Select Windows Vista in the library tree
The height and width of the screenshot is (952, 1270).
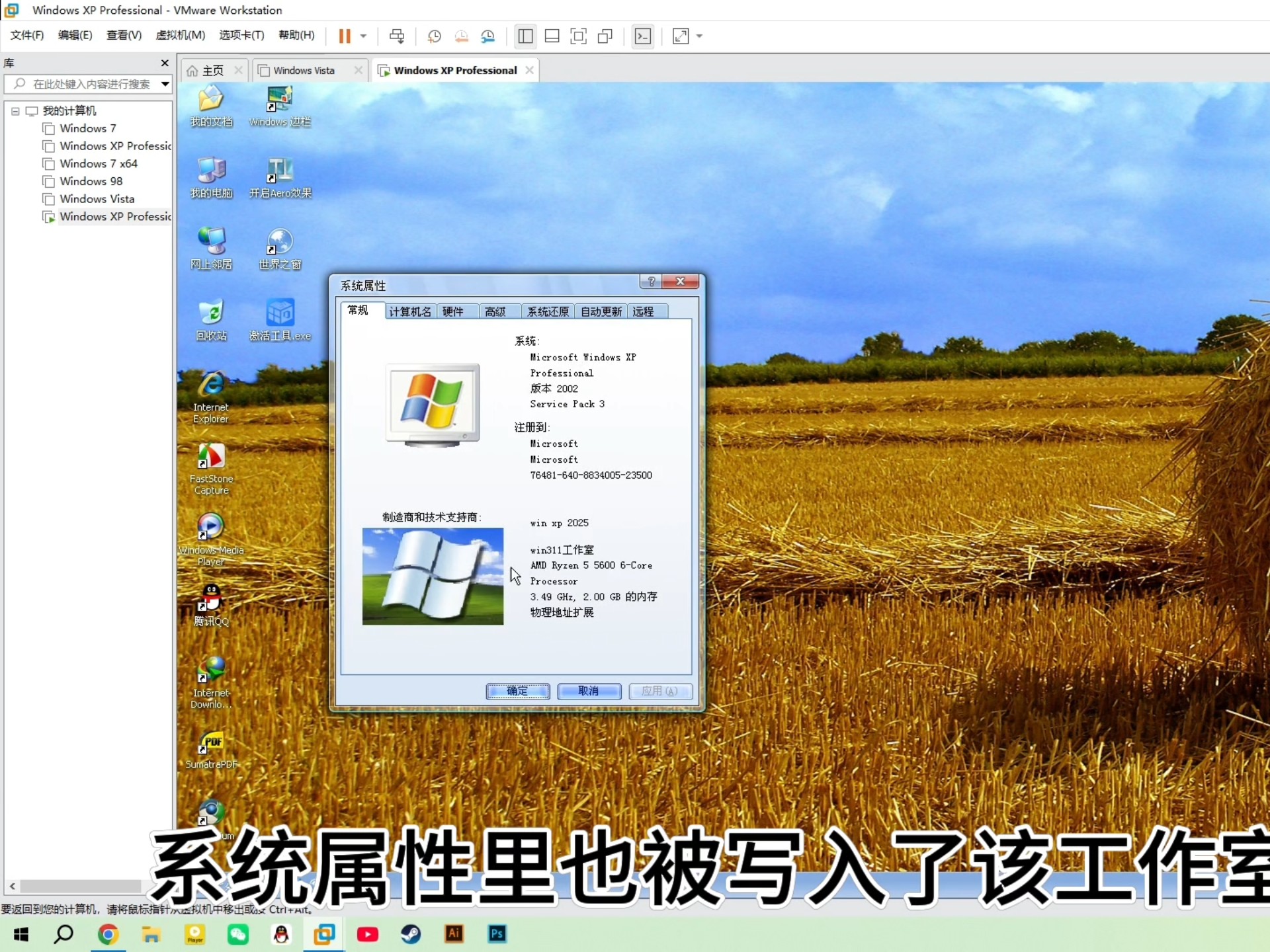point(97,199)
